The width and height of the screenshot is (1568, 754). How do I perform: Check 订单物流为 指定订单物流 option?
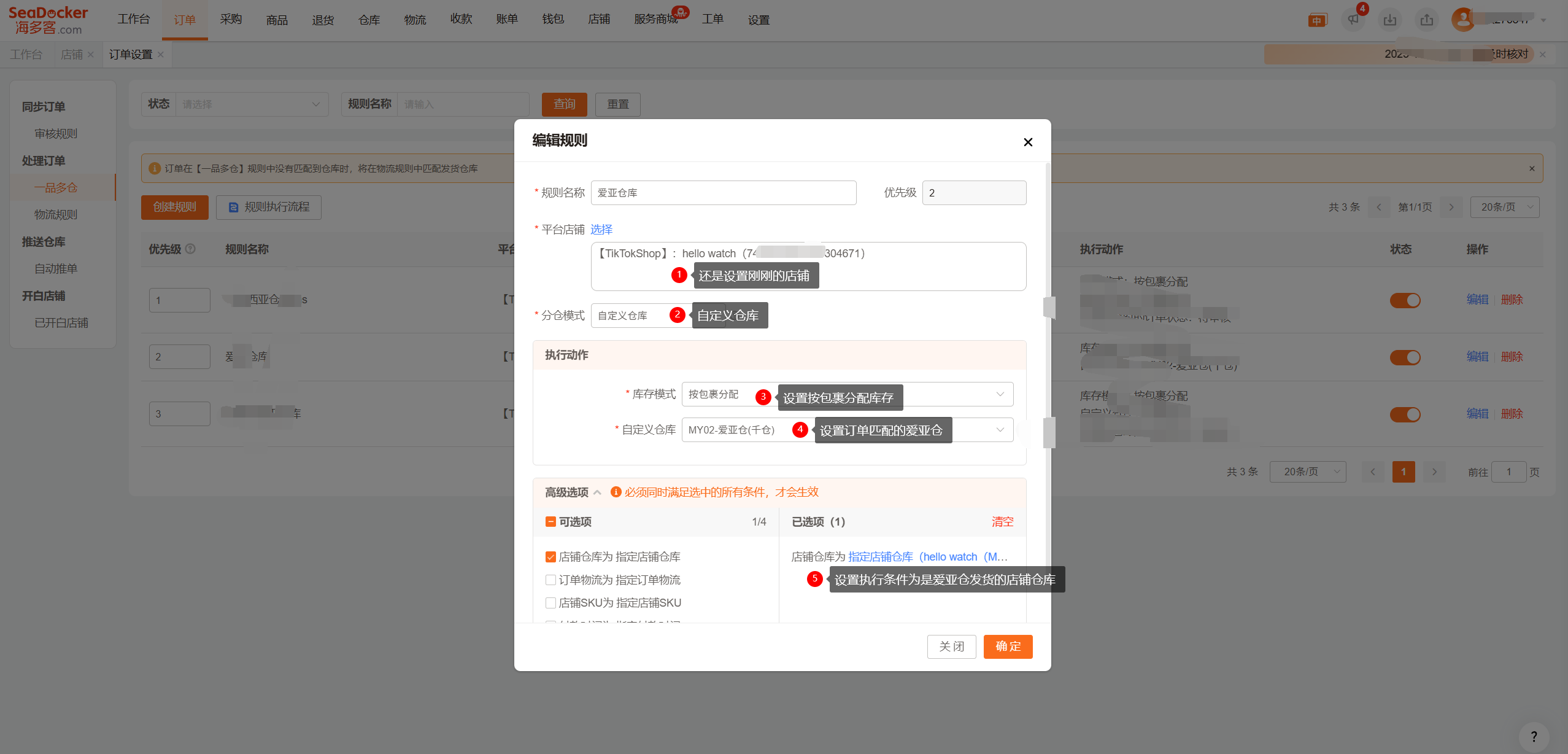550,580
